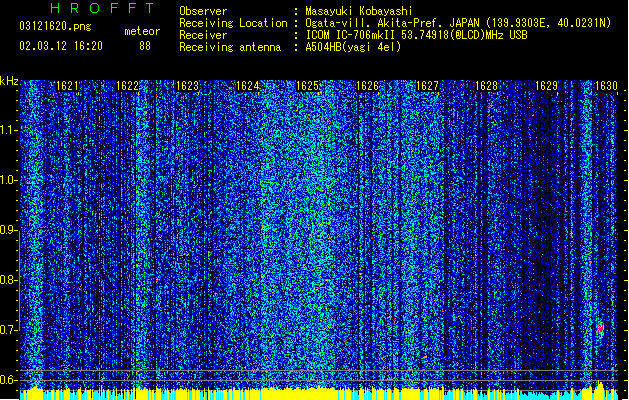
Task: Click the meteor count value 88
Action: 145,46
